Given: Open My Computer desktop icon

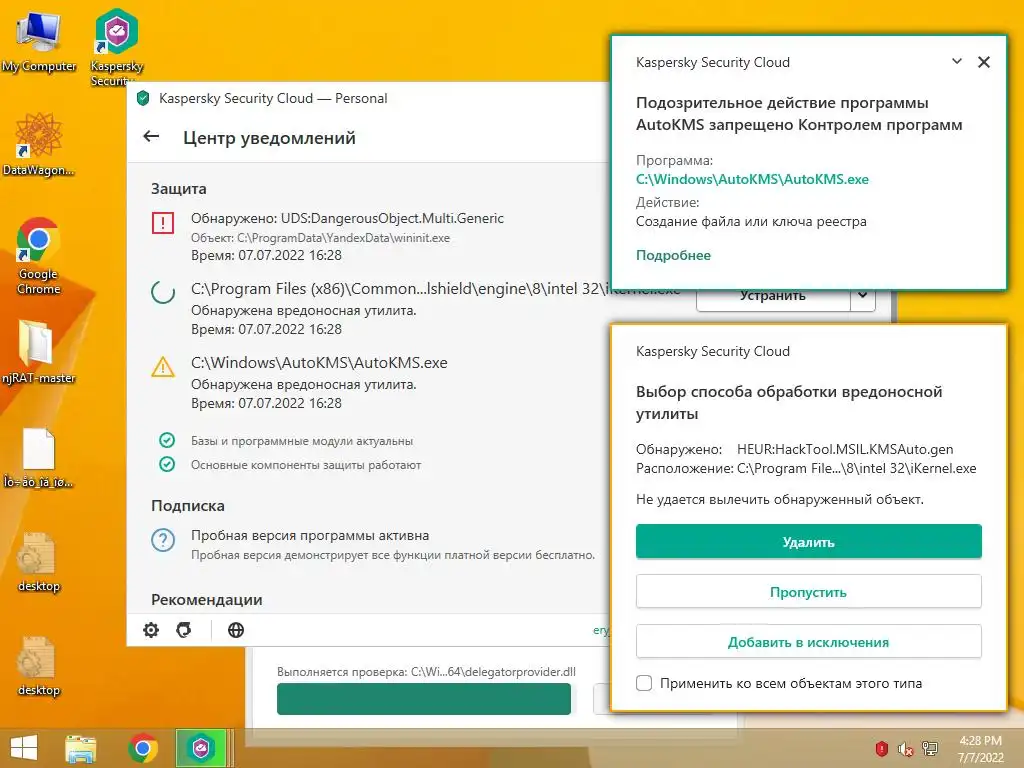Looking at the screenshot, I should click(x=39, y=42).
